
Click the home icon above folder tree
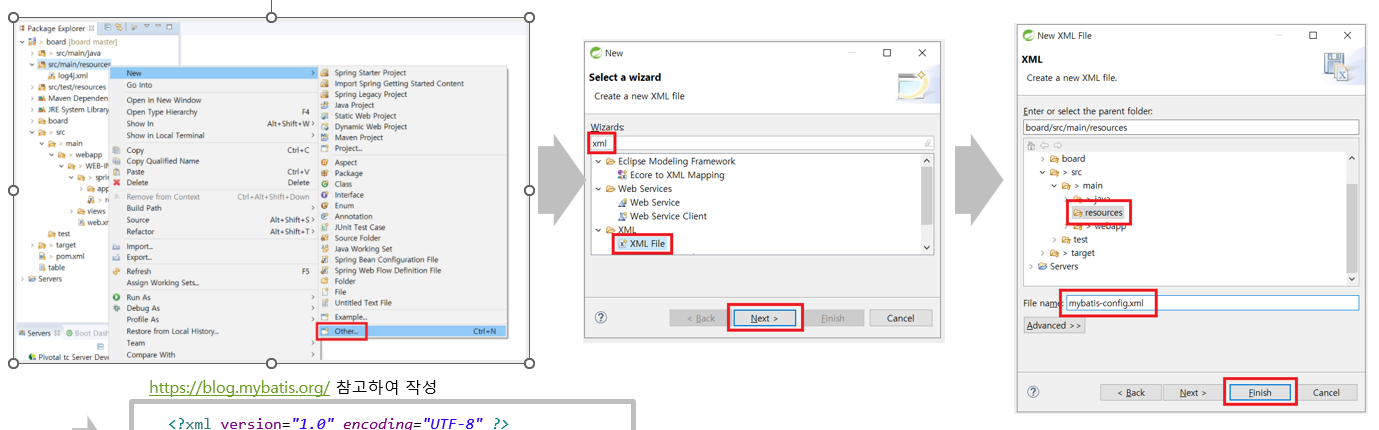coord(1031,145)
